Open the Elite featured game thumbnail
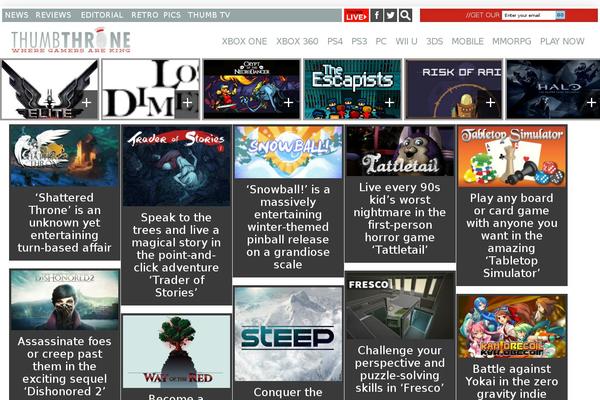600x400 pixels. [50, 89]
